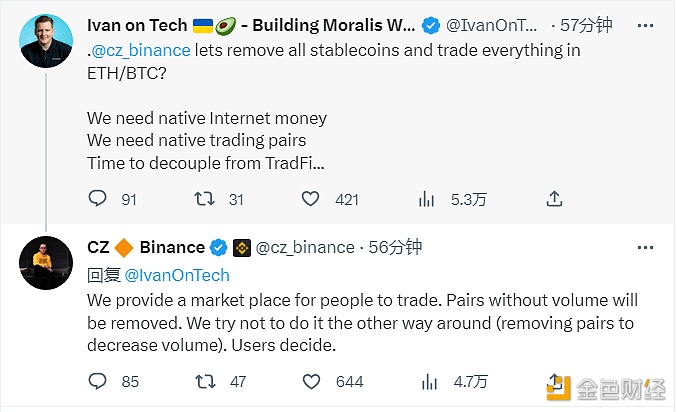Like Ivan on Tech's tweet

[314, 199]
